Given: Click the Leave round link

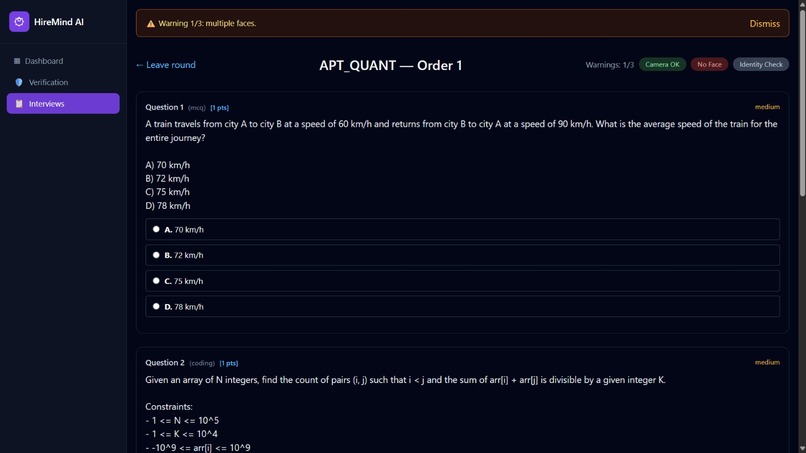Looking at the screenshot, I should (166, 65).
